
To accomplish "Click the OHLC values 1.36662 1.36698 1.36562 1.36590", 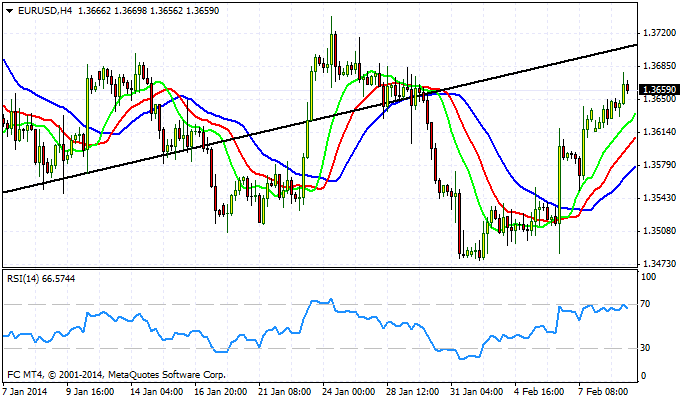I will pyautogui.click(x=148, y=10).
